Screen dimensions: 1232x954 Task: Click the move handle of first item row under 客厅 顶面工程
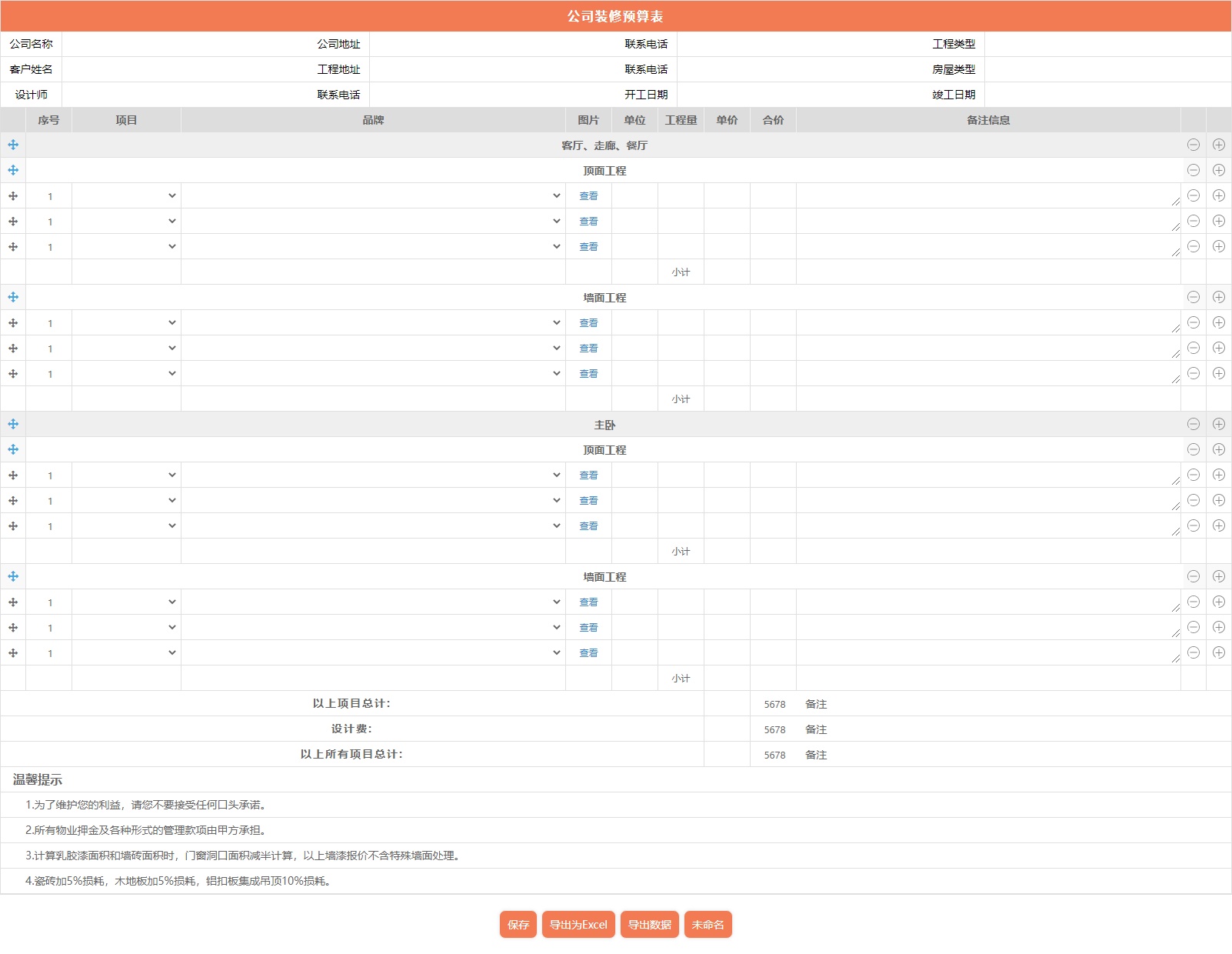(x=13, y=196)
